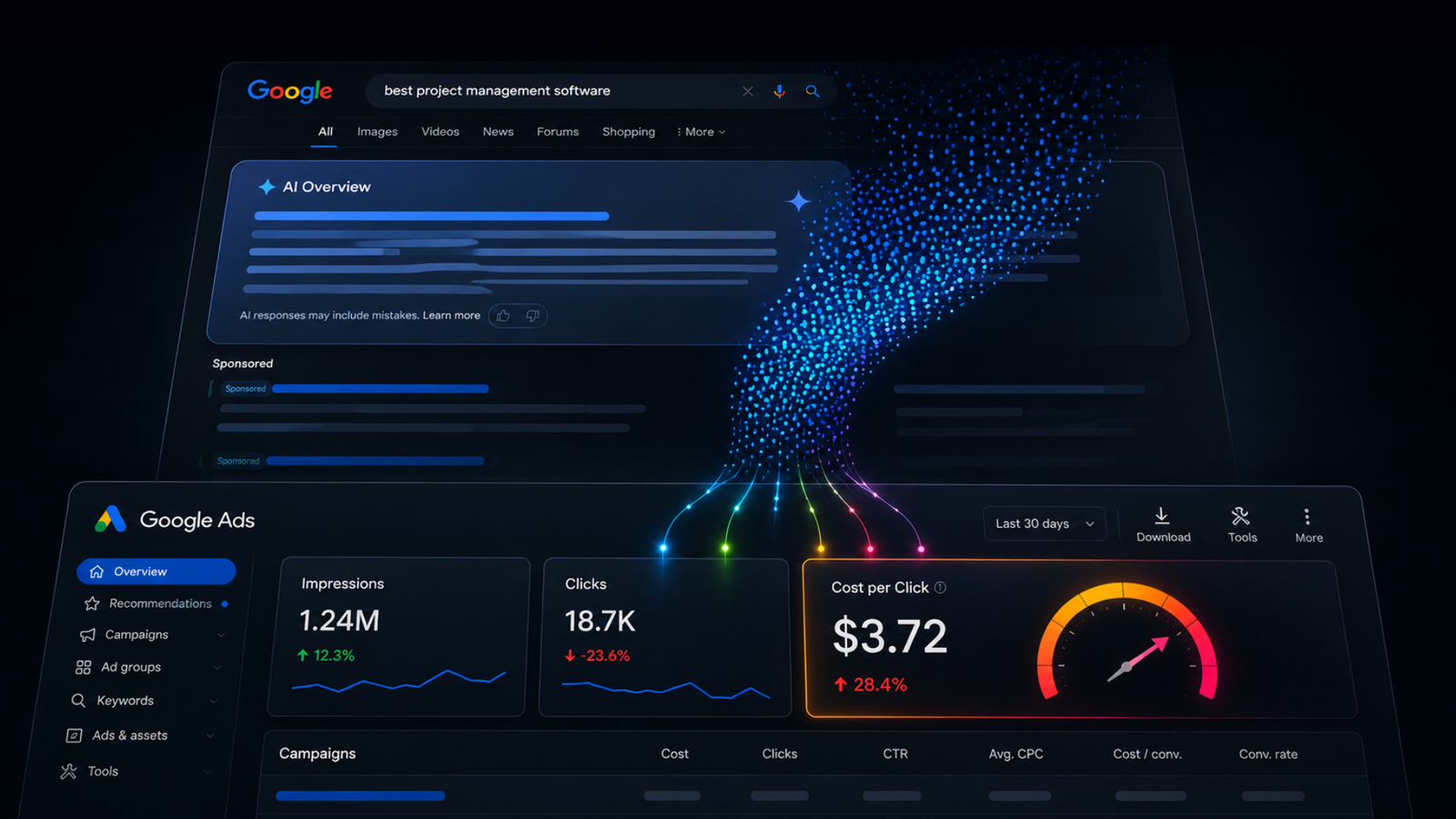Image resolution: width=1456 pixels, height=819 pixels.
Task: Switch to the Shopping search tab
Action: point(629,132)
